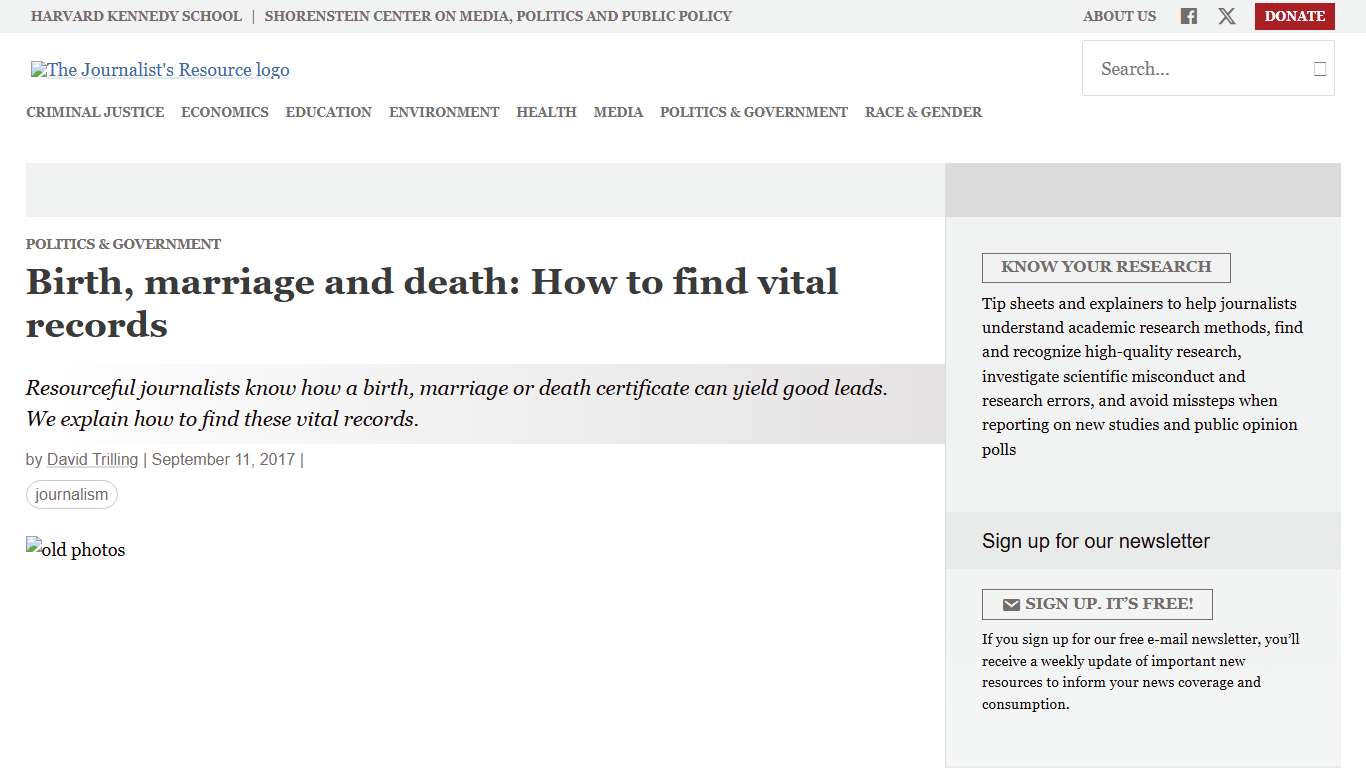Click the old photos image placeholder

pos(75,549)
